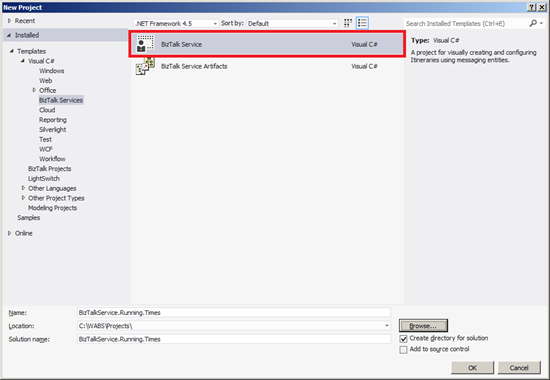550x380 pixels.
Task: Select BizTalk Projects in tree
Action: click(x=49, y=168)
